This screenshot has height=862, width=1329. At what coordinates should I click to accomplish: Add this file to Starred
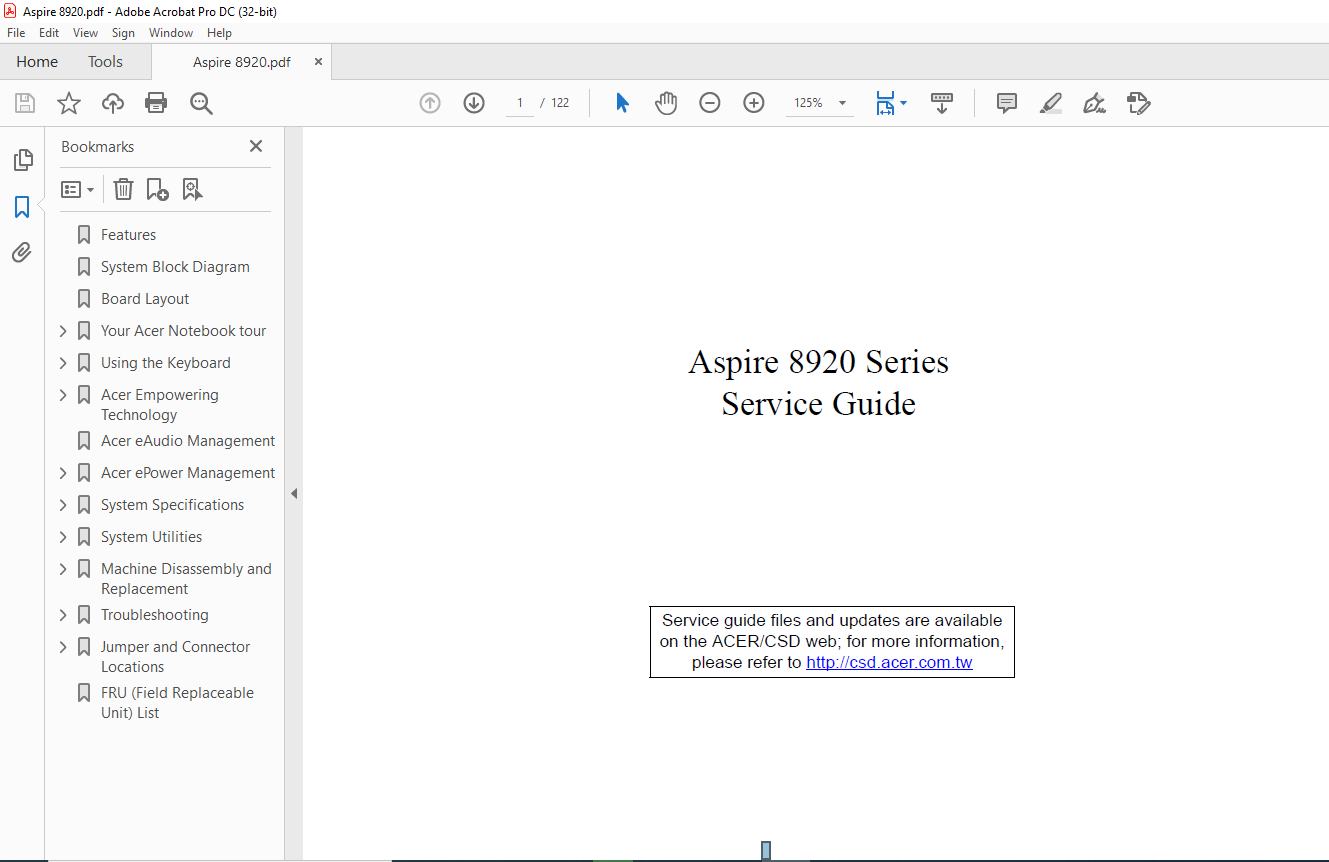point(69,103)
